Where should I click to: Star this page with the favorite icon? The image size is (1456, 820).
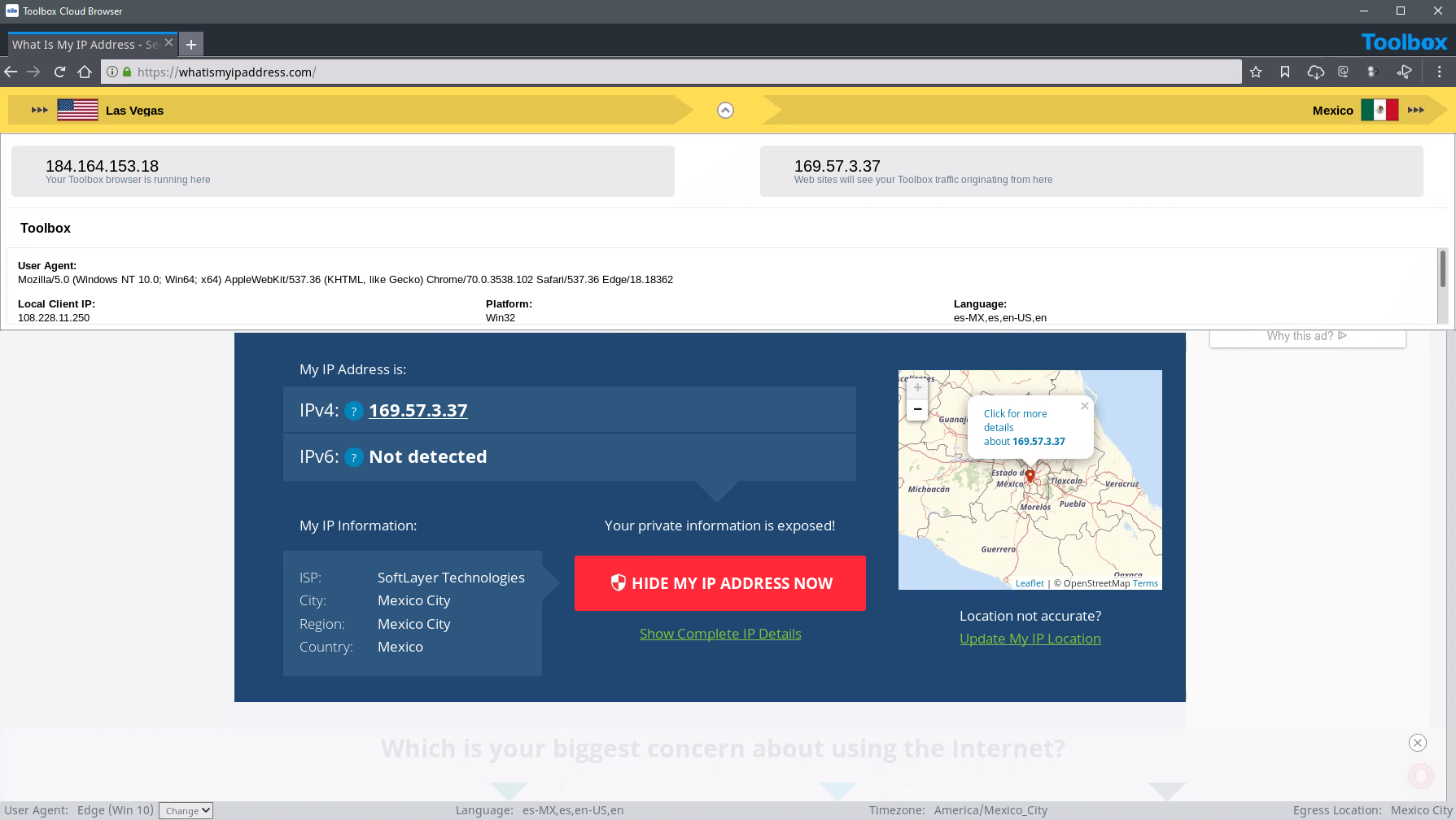point(1256,72)
